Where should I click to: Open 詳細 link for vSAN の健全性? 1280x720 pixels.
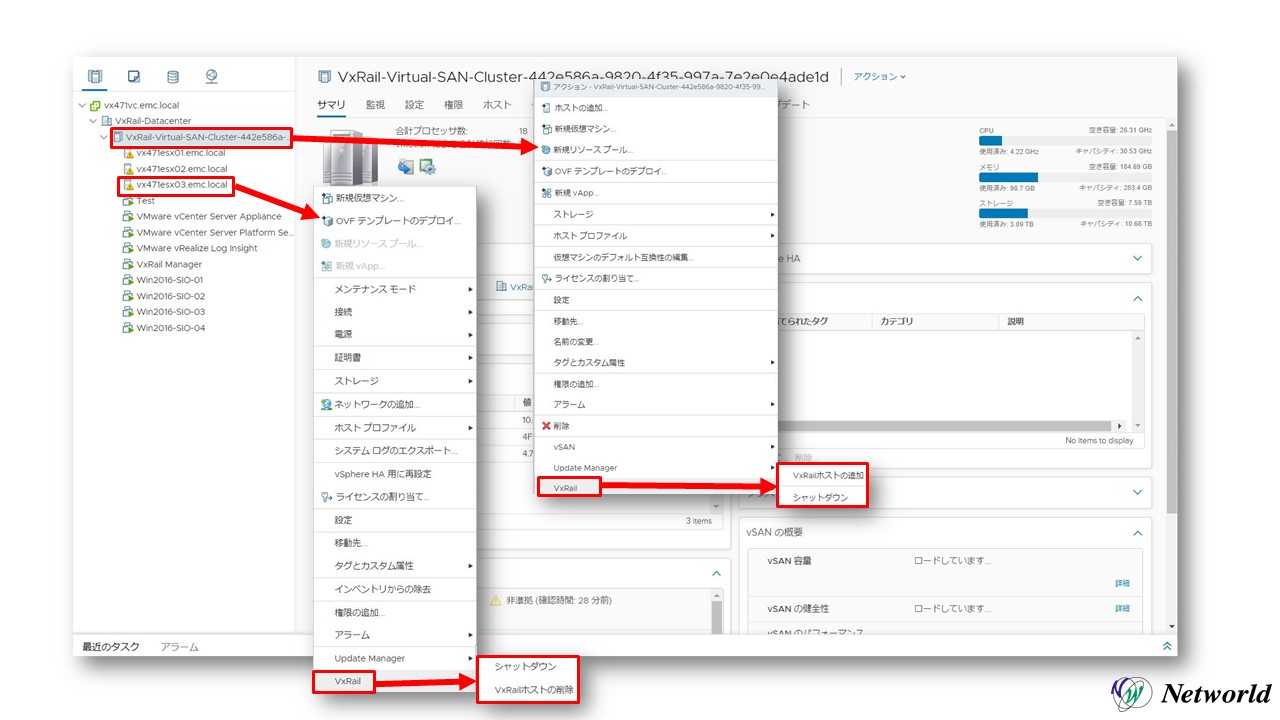pos(1123,608)
